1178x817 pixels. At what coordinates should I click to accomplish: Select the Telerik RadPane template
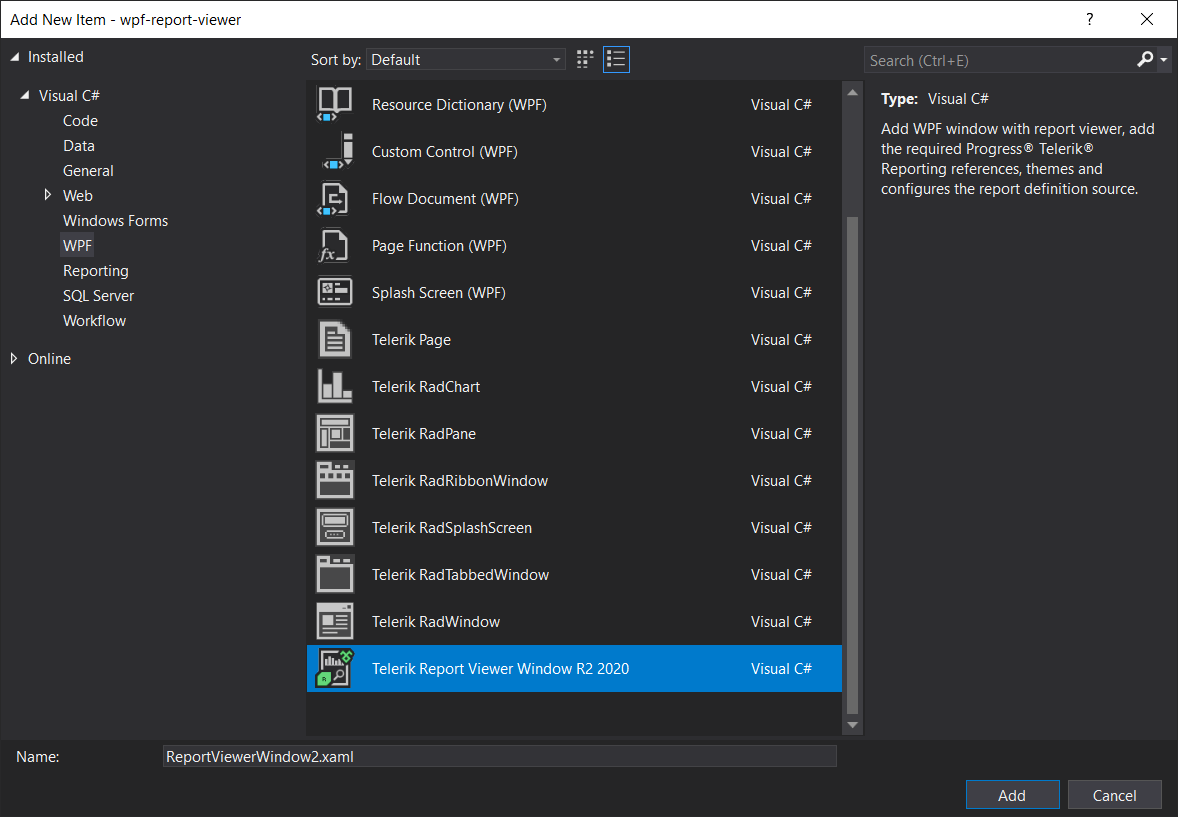[575, 434]
